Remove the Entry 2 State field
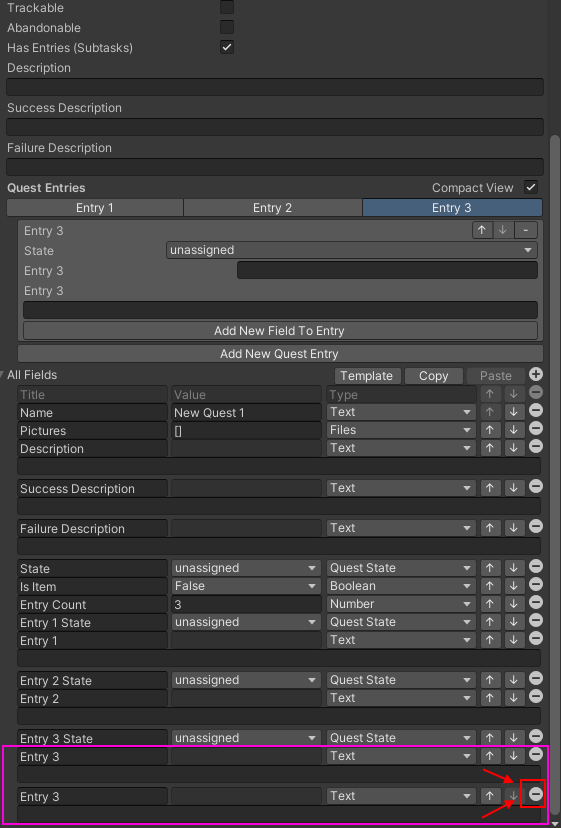Screen dimensions: 561x828 click(x=536, y=679)
